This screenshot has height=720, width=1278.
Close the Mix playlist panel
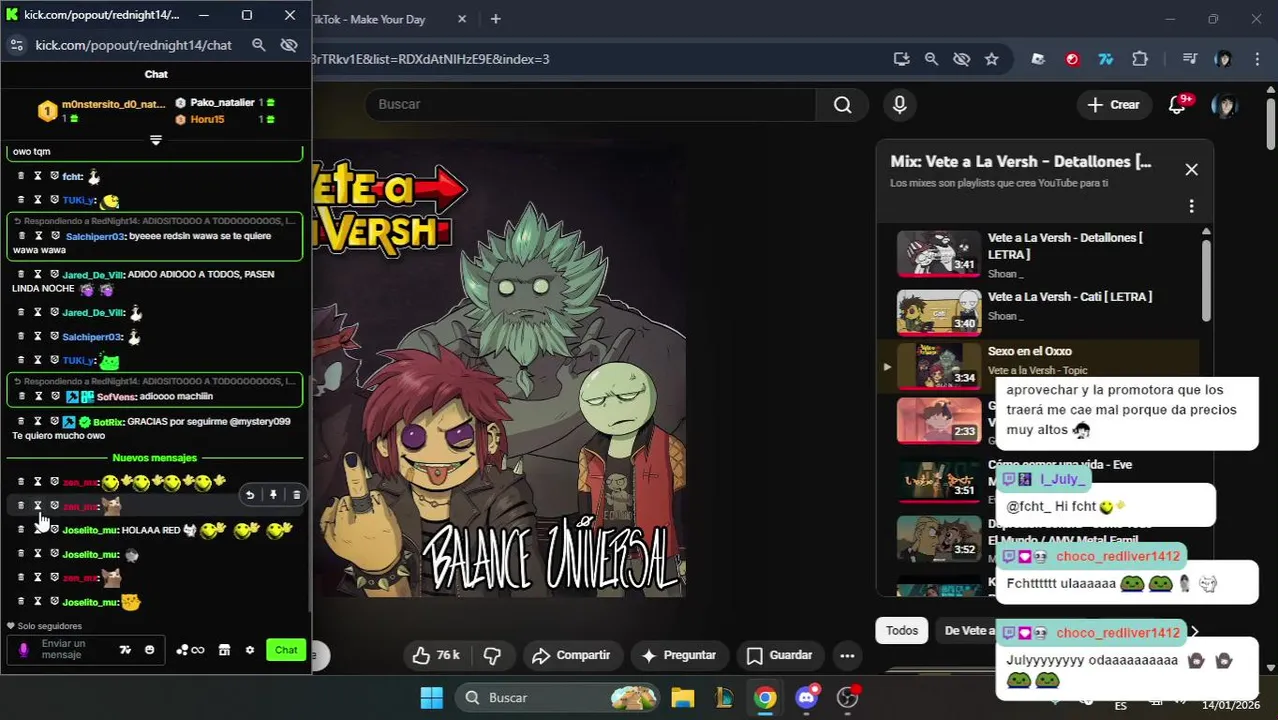tap(1191, 170)
